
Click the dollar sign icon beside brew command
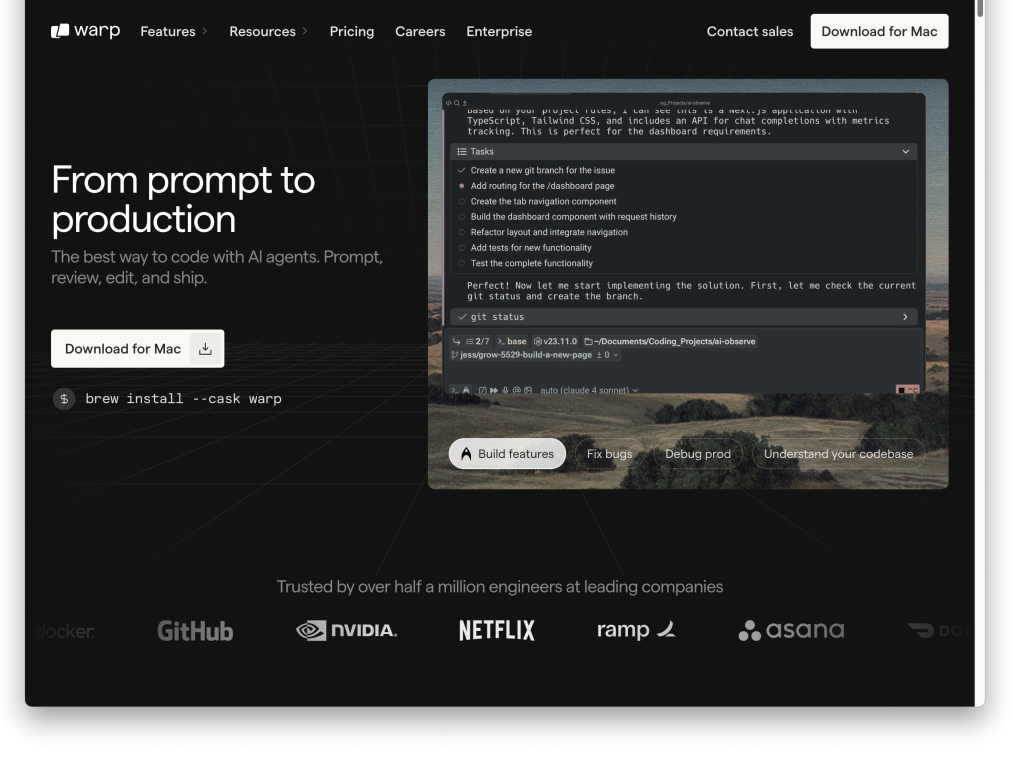click(x=64, y=398)
